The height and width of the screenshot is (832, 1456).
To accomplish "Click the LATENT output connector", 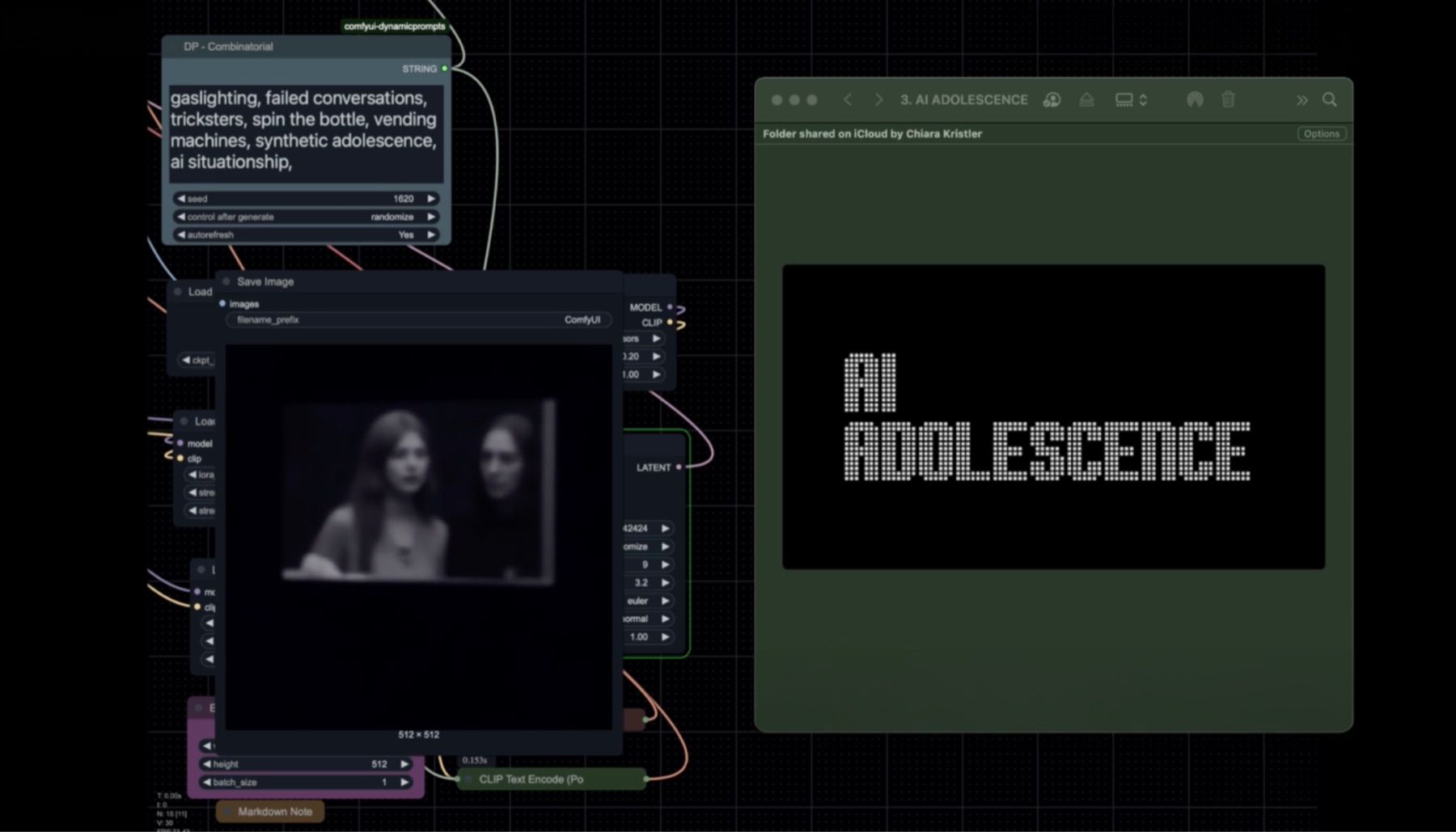I will 679,467.
